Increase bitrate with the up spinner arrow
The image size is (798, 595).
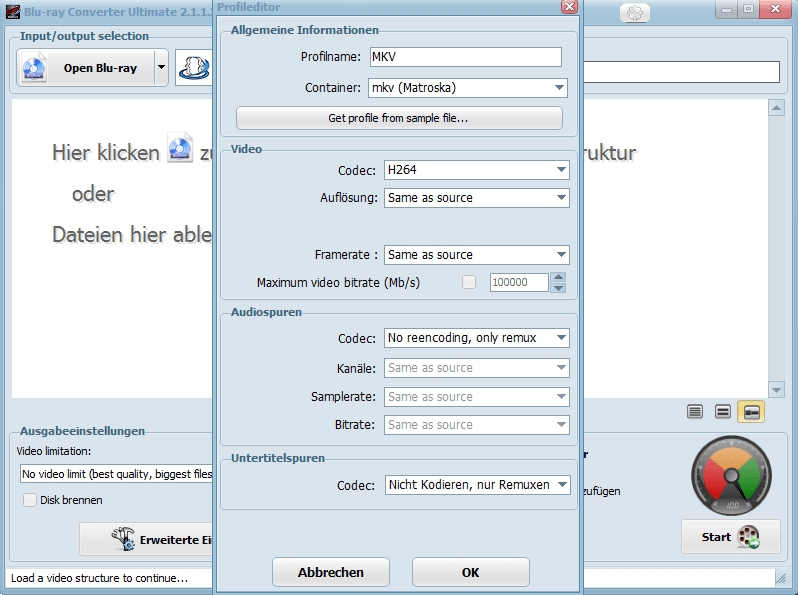[558, 277]
